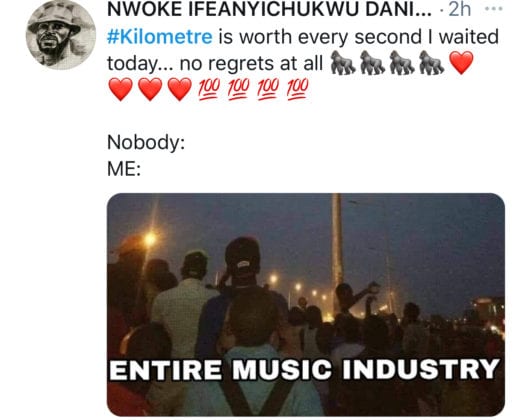This screenshot has width=531, height=420.
Task: Click the last red 100 emoji
Action: tap(298, 89)
